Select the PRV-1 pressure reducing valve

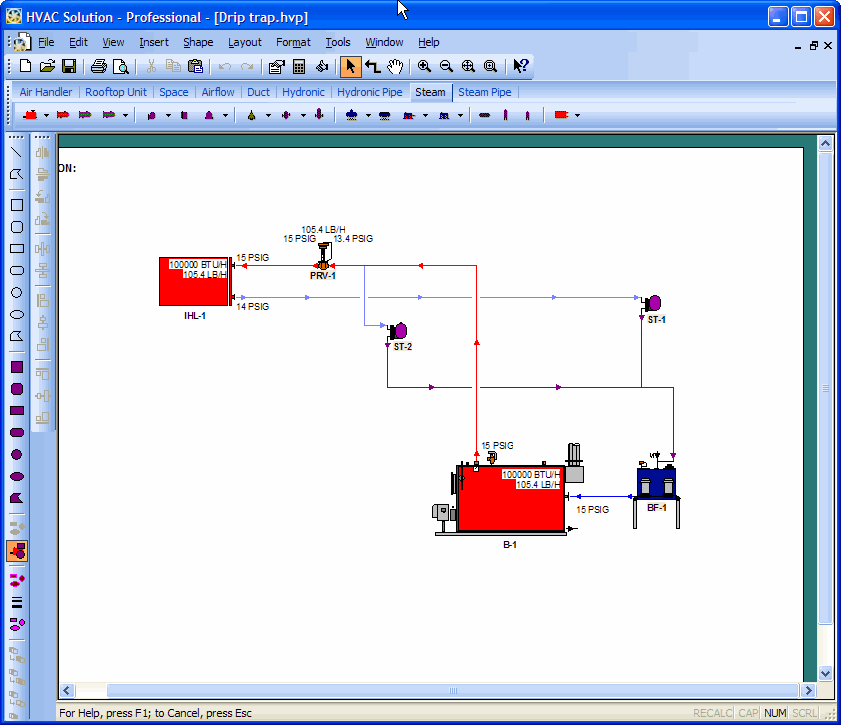[x=323, y=256]
